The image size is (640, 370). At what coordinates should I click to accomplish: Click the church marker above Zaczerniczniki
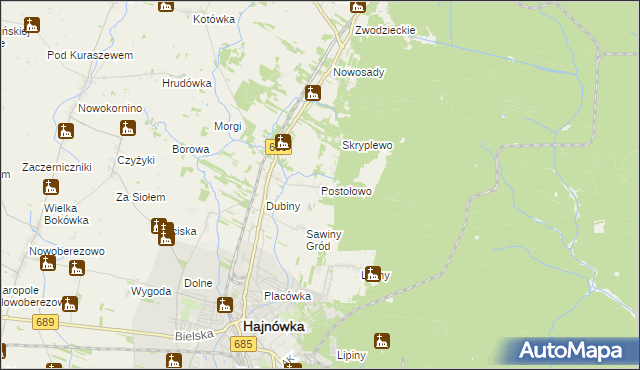[x=66, y=131]
